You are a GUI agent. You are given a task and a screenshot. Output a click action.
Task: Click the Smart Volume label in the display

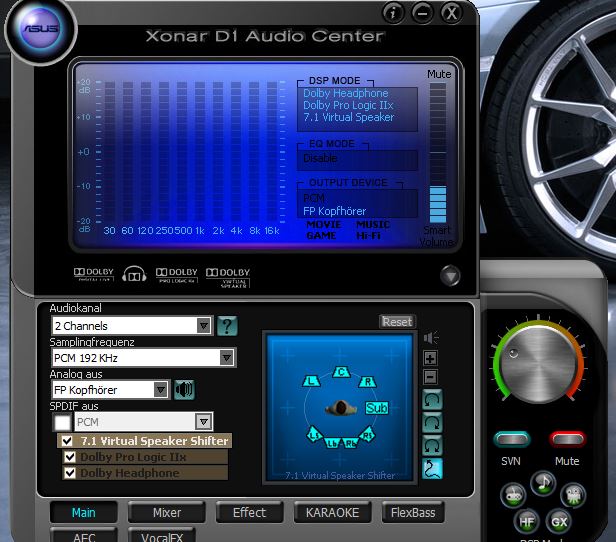coord(437,236)
